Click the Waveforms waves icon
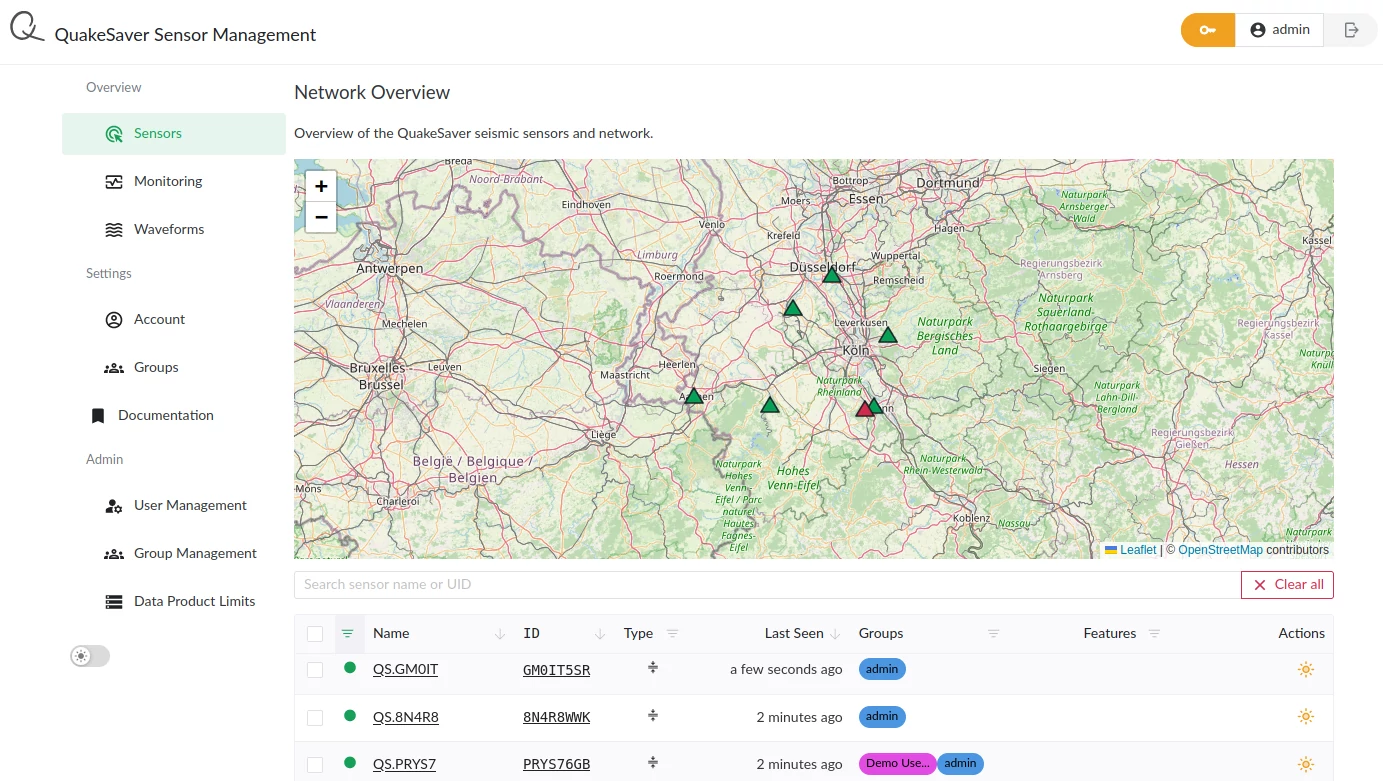 (x=114, y=230)
